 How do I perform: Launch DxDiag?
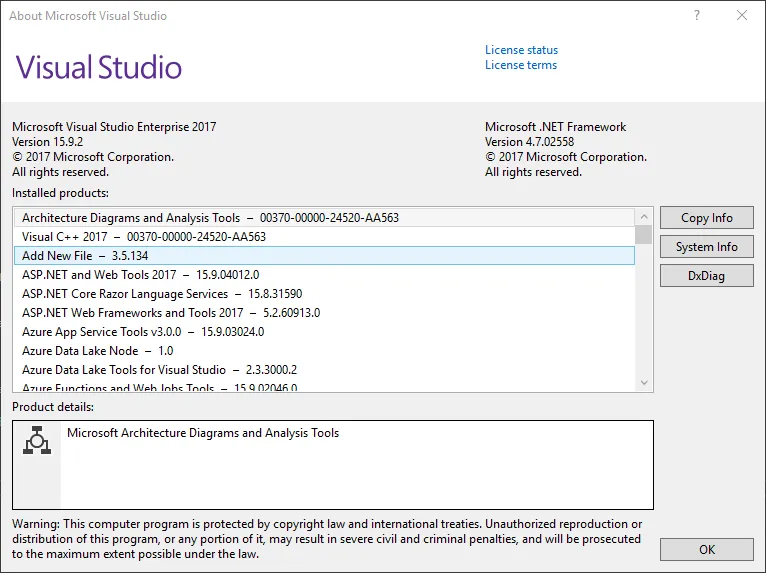(x=706, y=276)
